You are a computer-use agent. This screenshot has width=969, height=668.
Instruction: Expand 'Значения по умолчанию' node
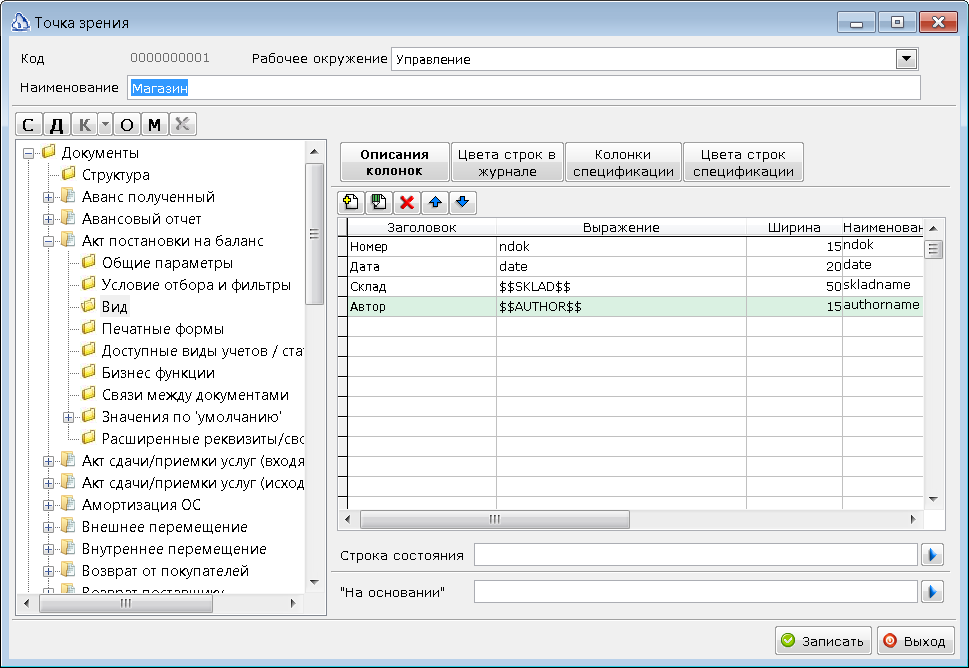[x=69, y=417]
